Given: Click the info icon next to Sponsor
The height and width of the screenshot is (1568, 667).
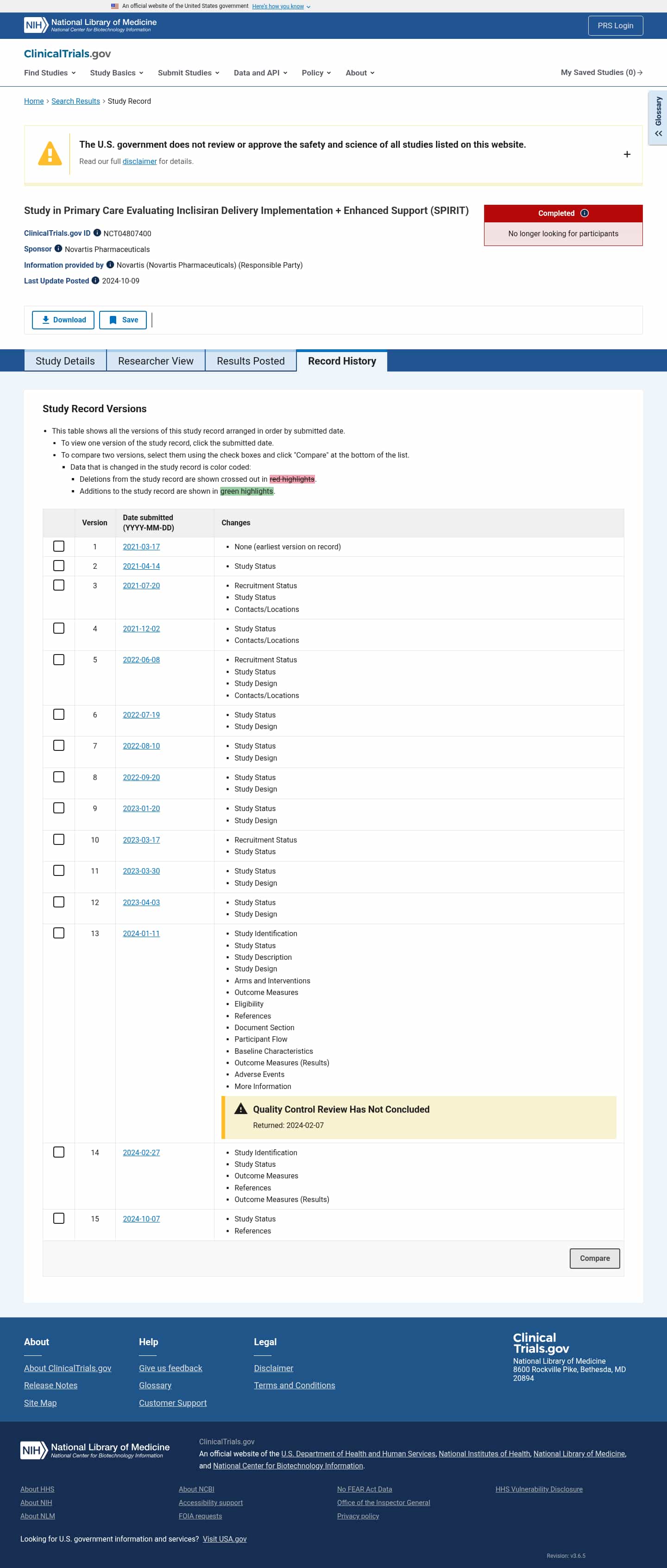Looking at the screenshot, I should pyautogui.click(x=58, y=248).
